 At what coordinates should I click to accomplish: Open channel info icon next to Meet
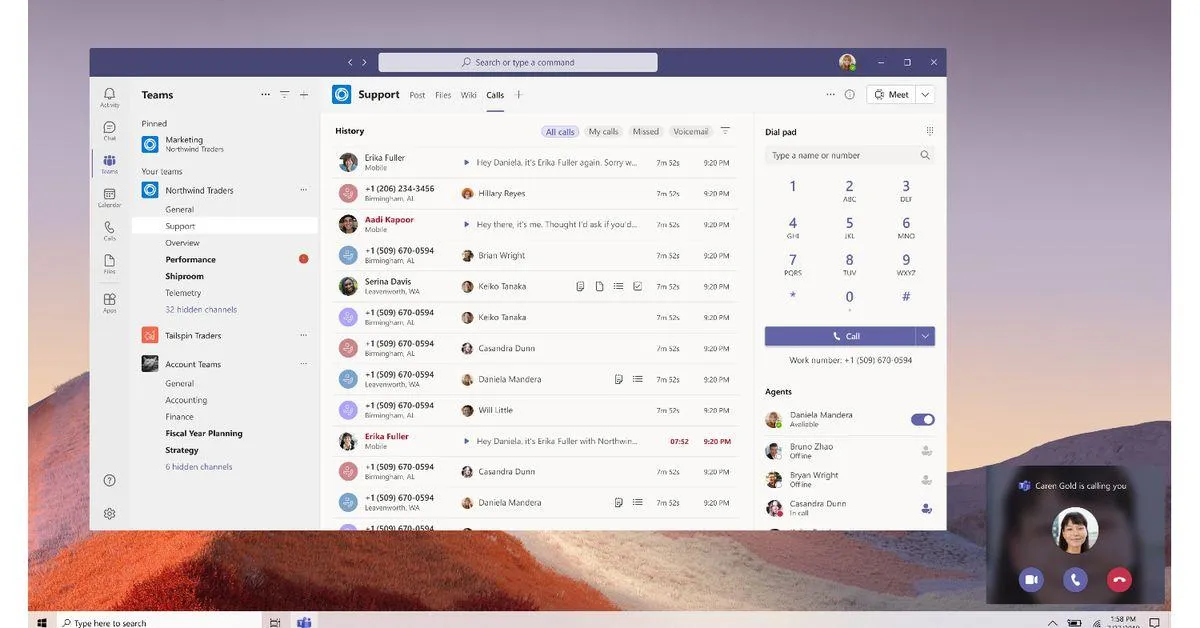click(x=849, y=95)
